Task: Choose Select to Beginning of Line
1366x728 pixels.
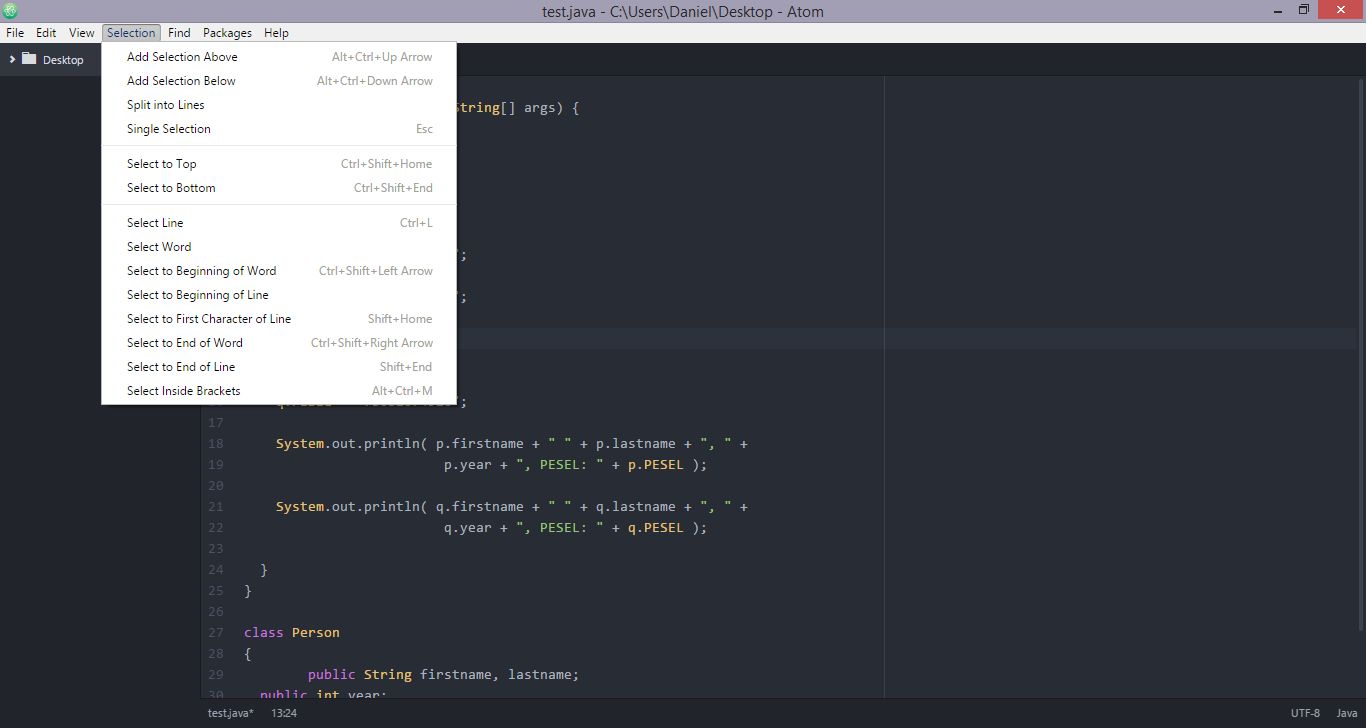Action: point(279,295)
